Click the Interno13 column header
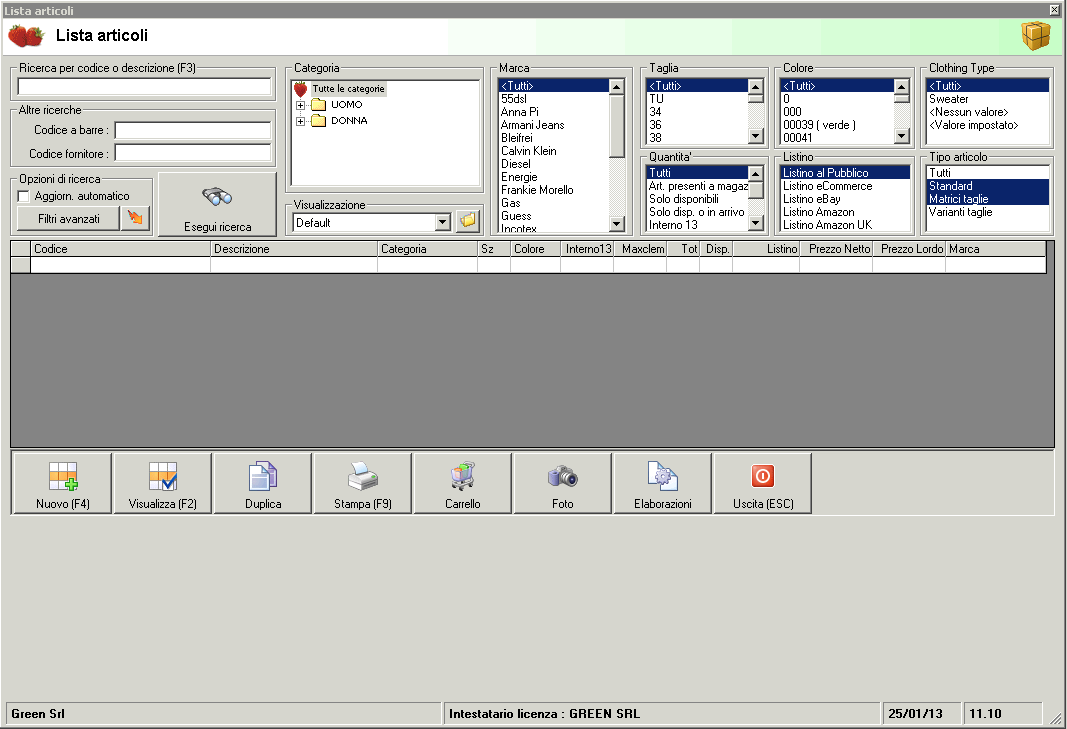The height and width of the screenshot is (729, 1067). pyautogui.click(x=587, y=249)
